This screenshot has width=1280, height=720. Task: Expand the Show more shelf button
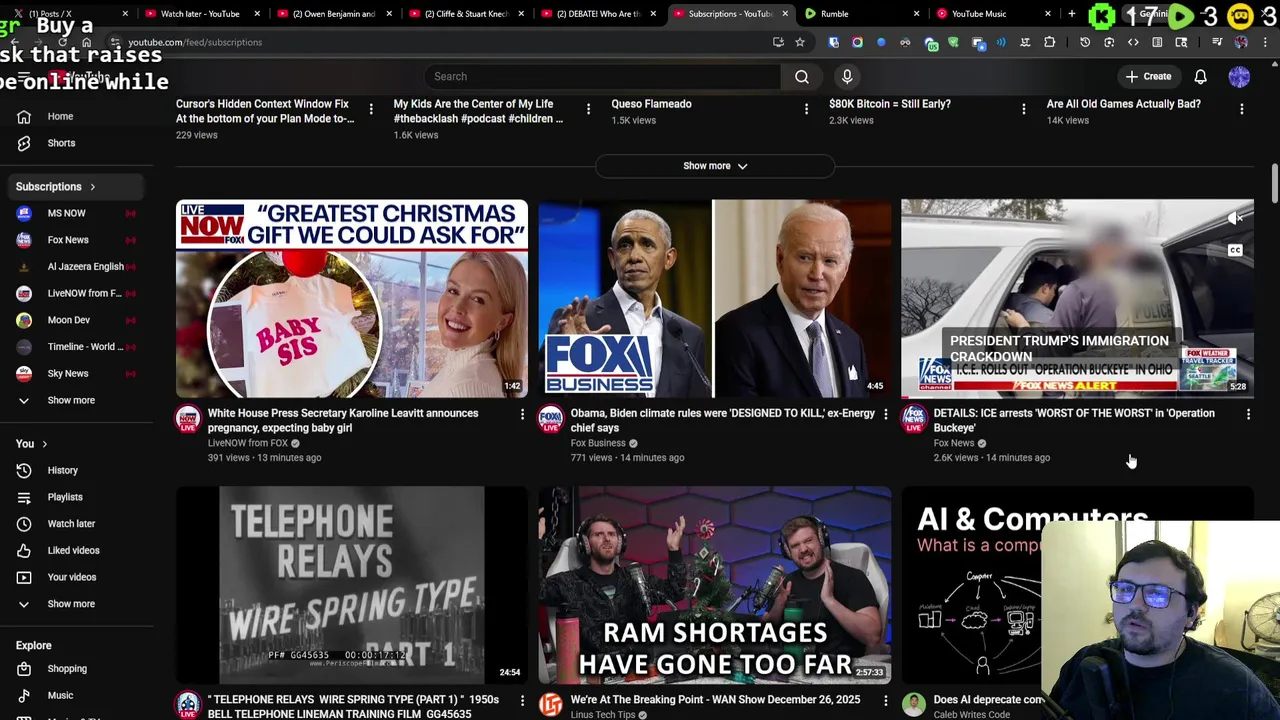coord(714,166)
